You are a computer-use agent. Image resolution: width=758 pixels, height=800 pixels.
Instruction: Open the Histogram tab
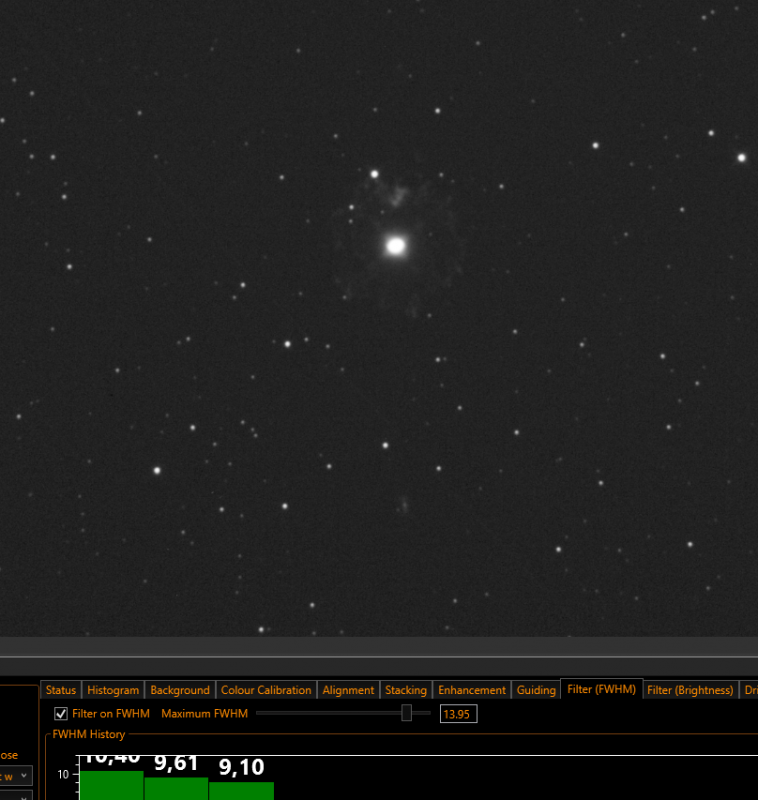[113, 690]
